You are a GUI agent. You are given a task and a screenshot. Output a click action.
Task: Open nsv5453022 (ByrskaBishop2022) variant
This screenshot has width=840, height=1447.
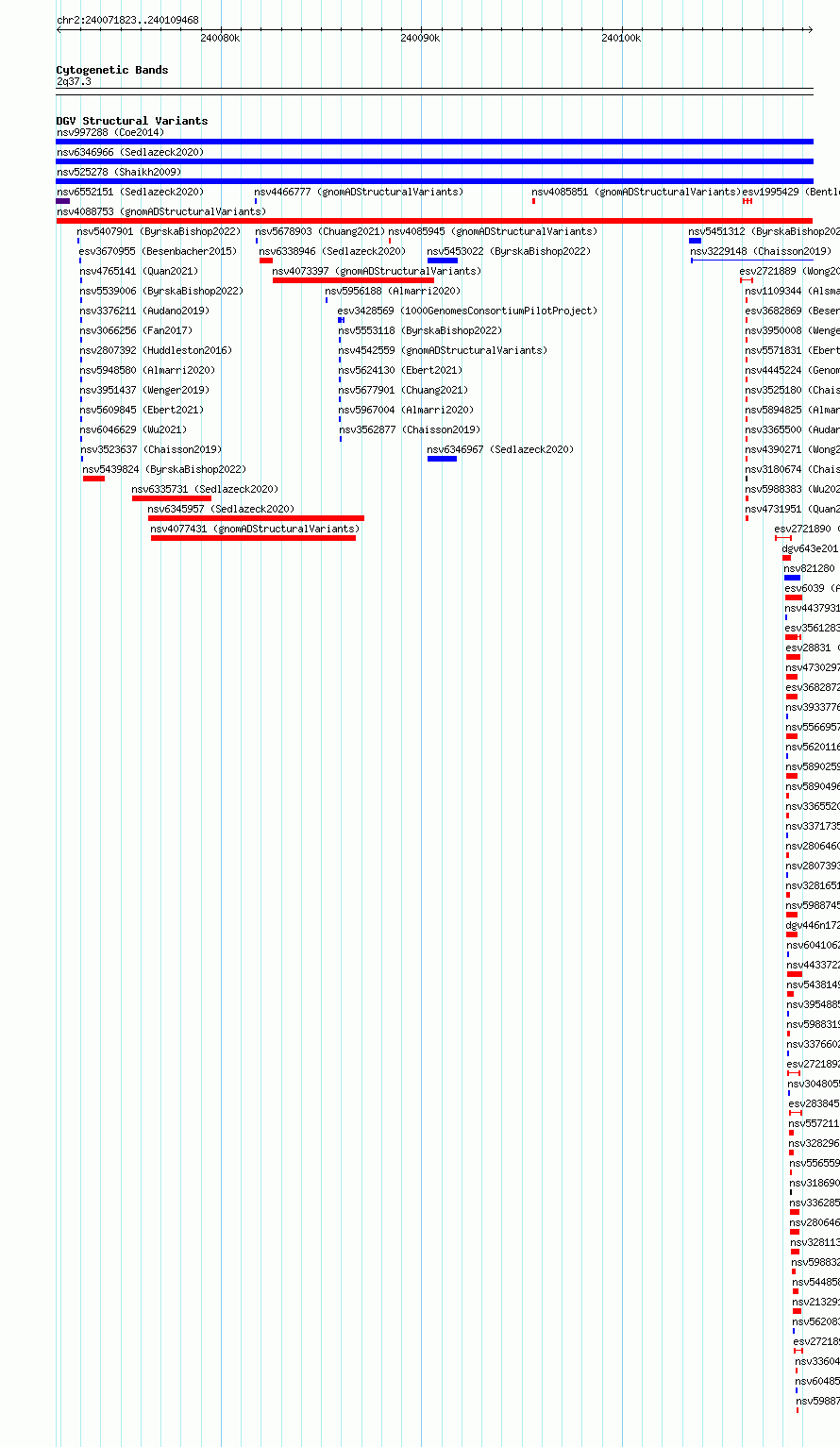509,251
